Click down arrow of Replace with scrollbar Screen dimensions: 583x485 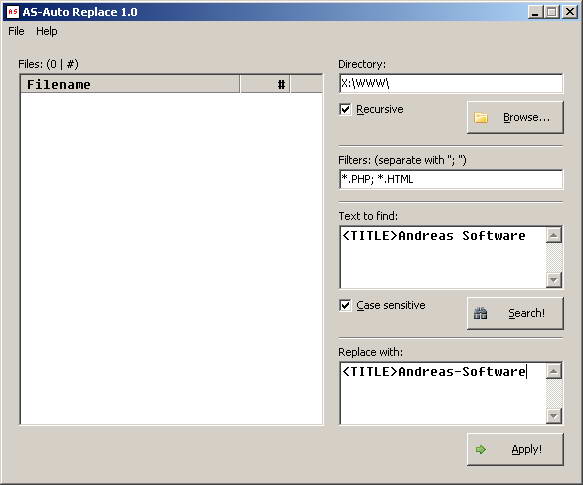coord(554,416)
